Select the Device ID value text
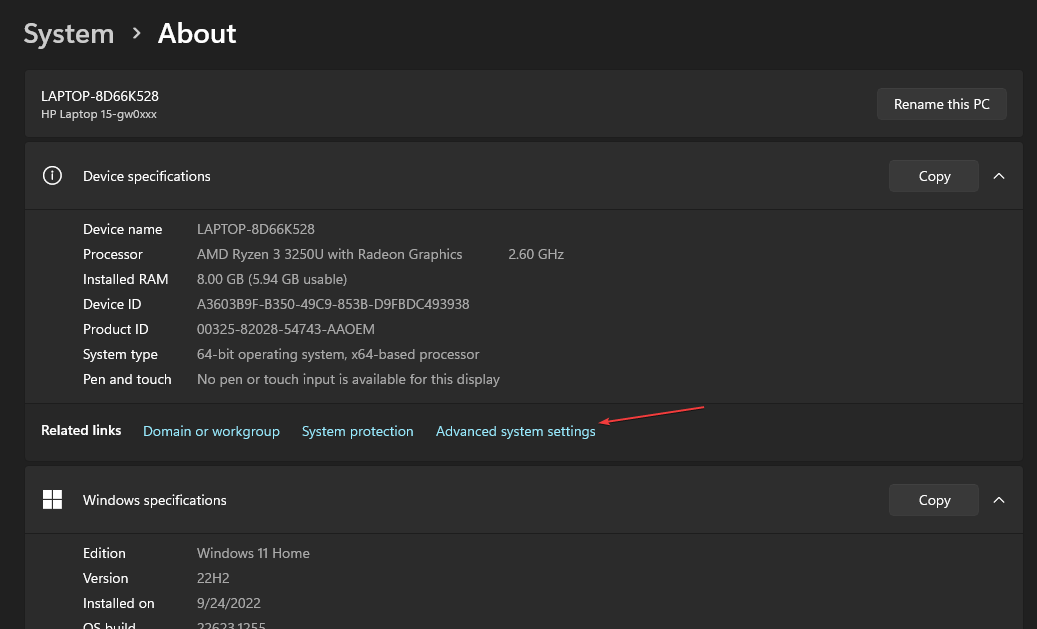The width and height of the screenshot is (1037, 629). 333,304
